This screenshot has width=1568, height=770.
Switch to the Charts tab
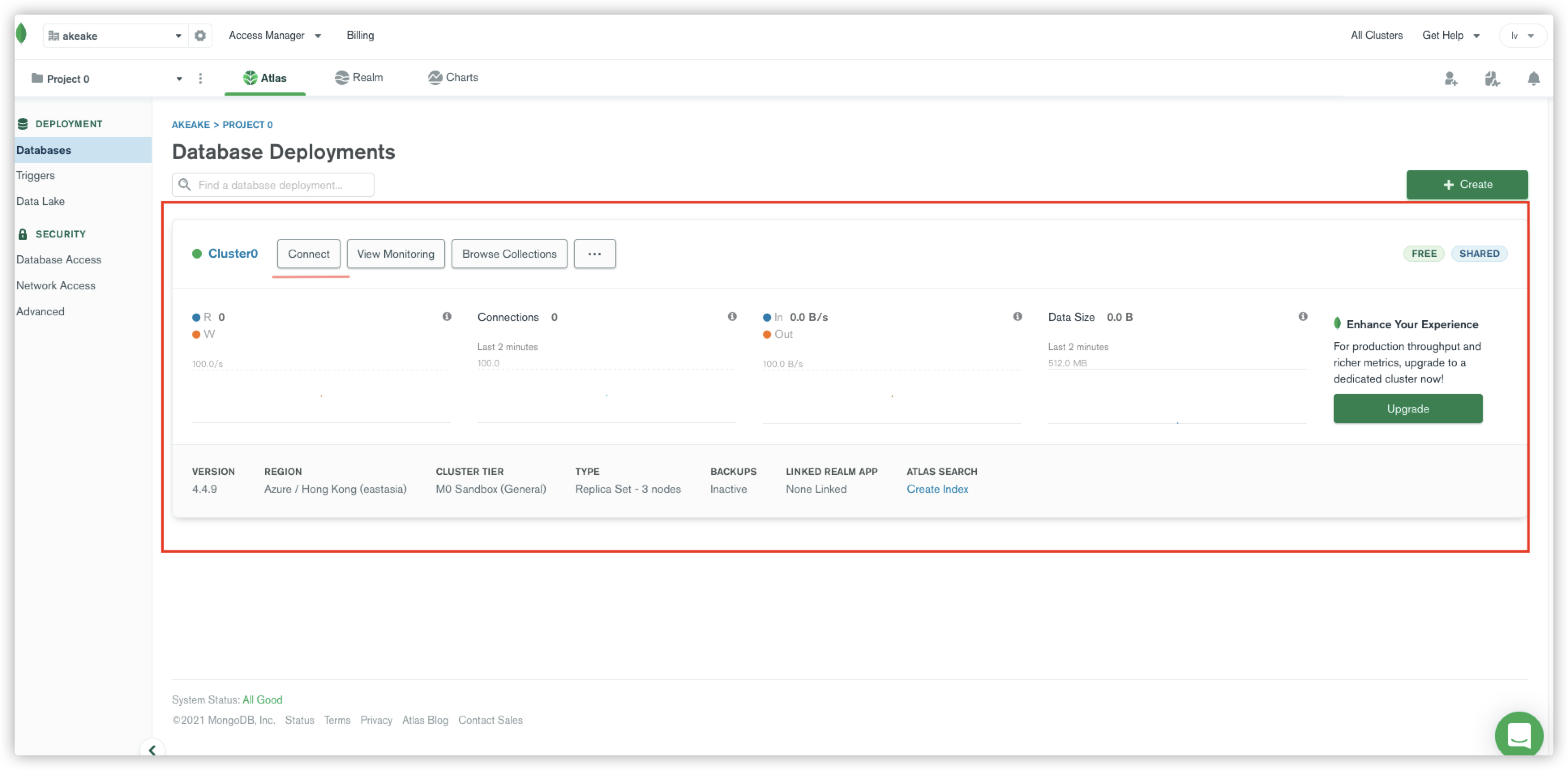pos(453,77)
